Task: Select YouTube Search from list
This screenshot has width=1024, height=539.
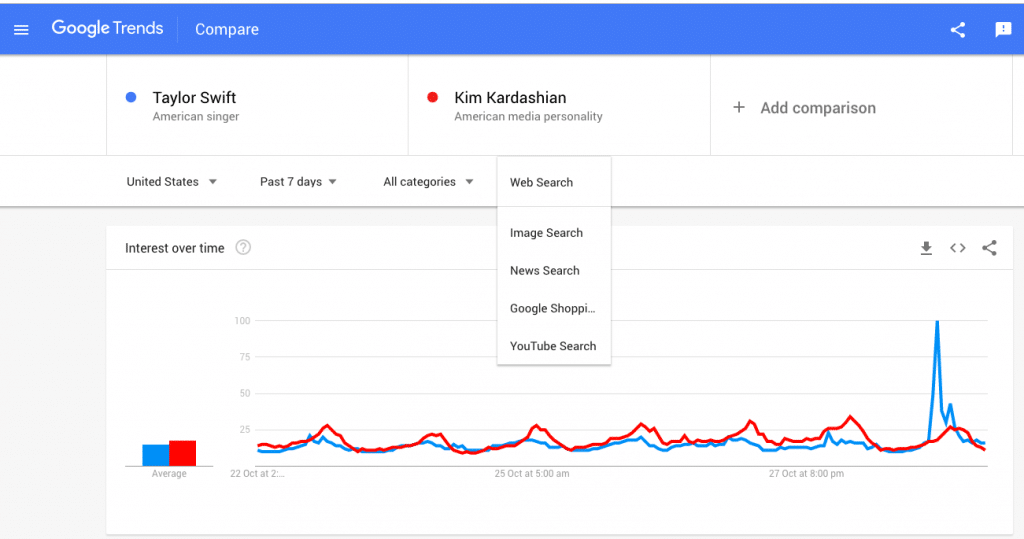Action: [x=553, y=346]
